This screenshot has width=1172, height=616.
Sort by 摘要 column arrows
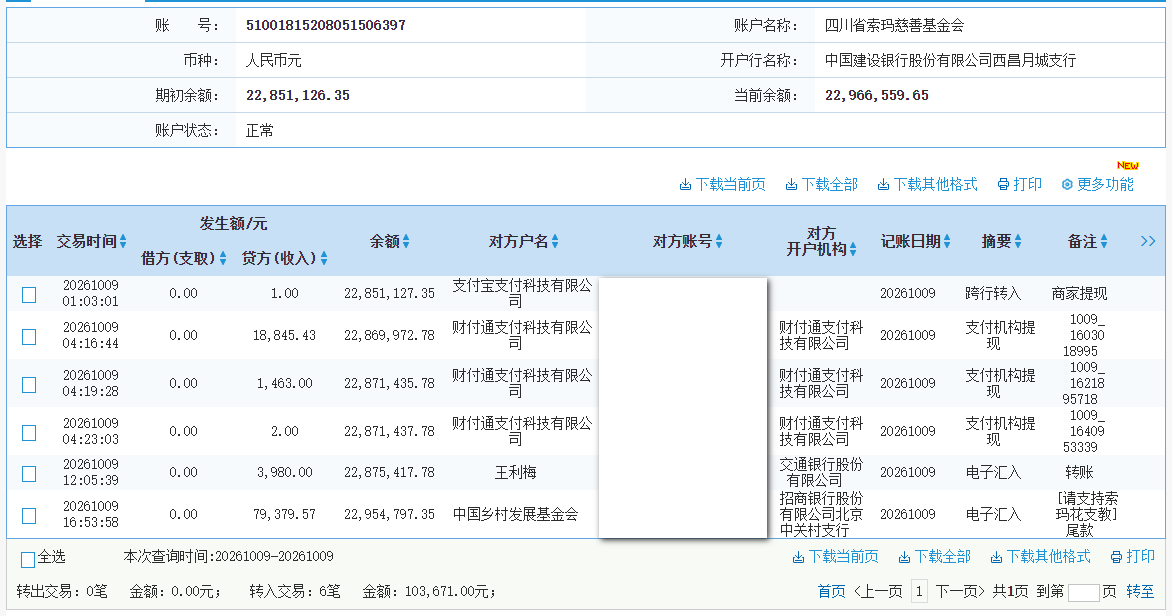pos(1018,241)
